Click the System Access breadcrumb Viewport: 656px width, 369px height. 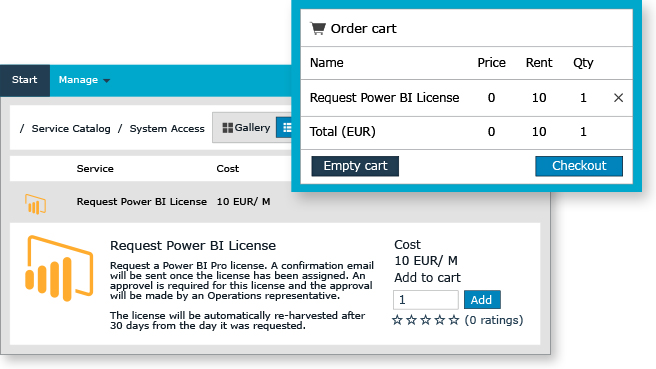click(x=167, y=128)
